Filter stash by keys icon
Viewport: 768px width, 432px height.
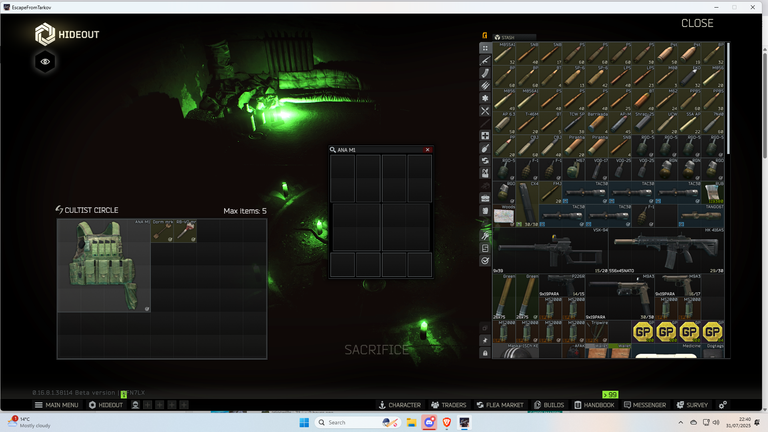pyautogui.click(x=485, y=236)
